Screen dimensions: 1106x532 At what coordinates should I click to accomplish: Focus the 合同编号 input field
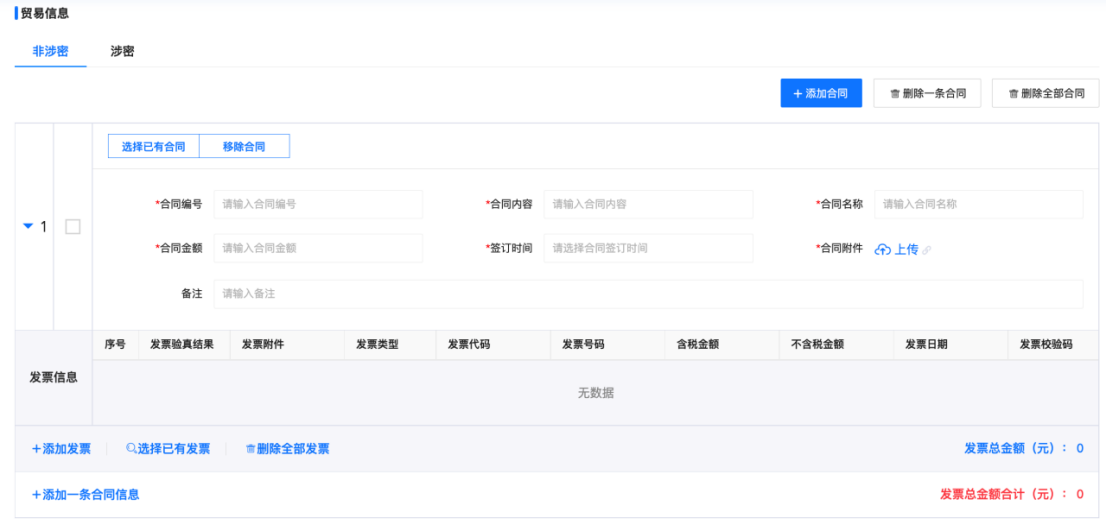tap(318, 204)
